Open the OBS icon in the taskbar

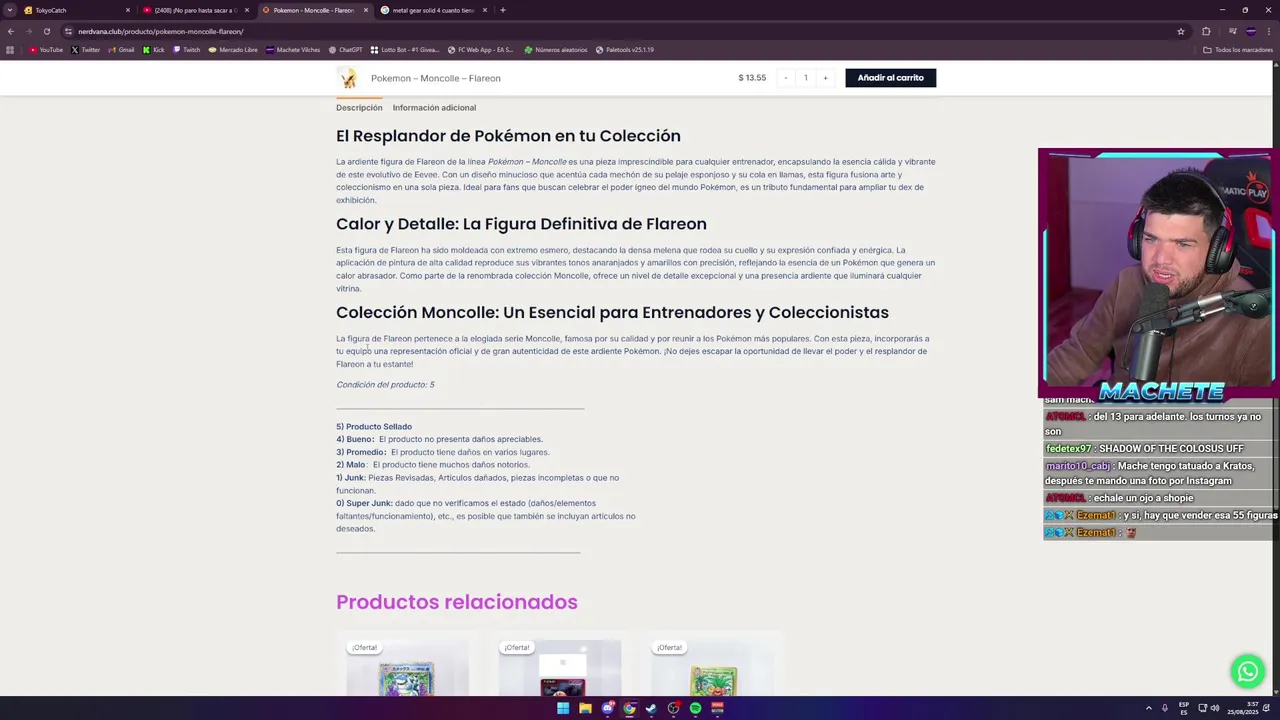point(673,708)
